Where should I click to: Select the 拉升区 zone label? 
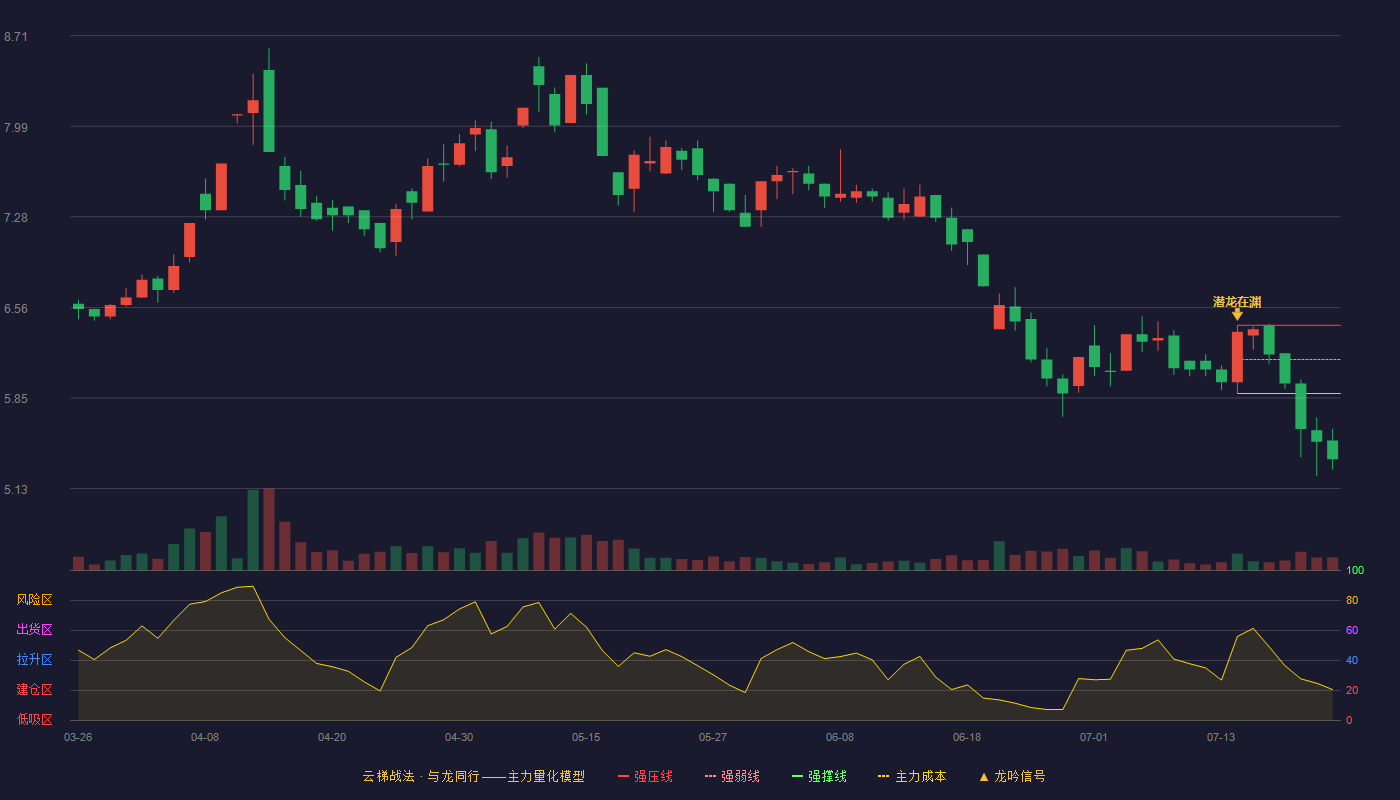(x=34, y=660)
